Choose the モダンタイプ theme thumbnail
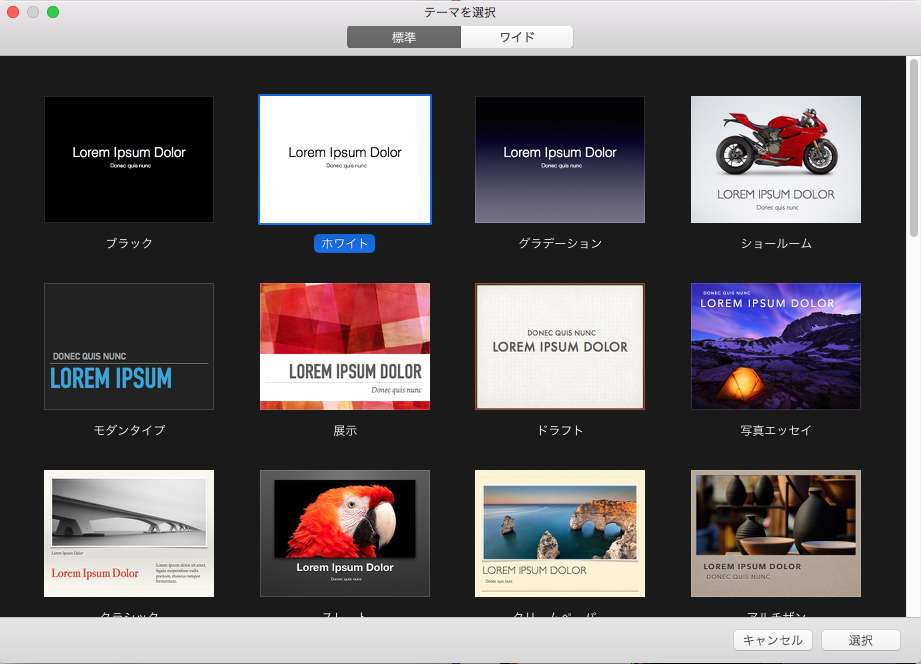This screenshot has width=921, height=664. pyautogui.click(x=129, y=346)
